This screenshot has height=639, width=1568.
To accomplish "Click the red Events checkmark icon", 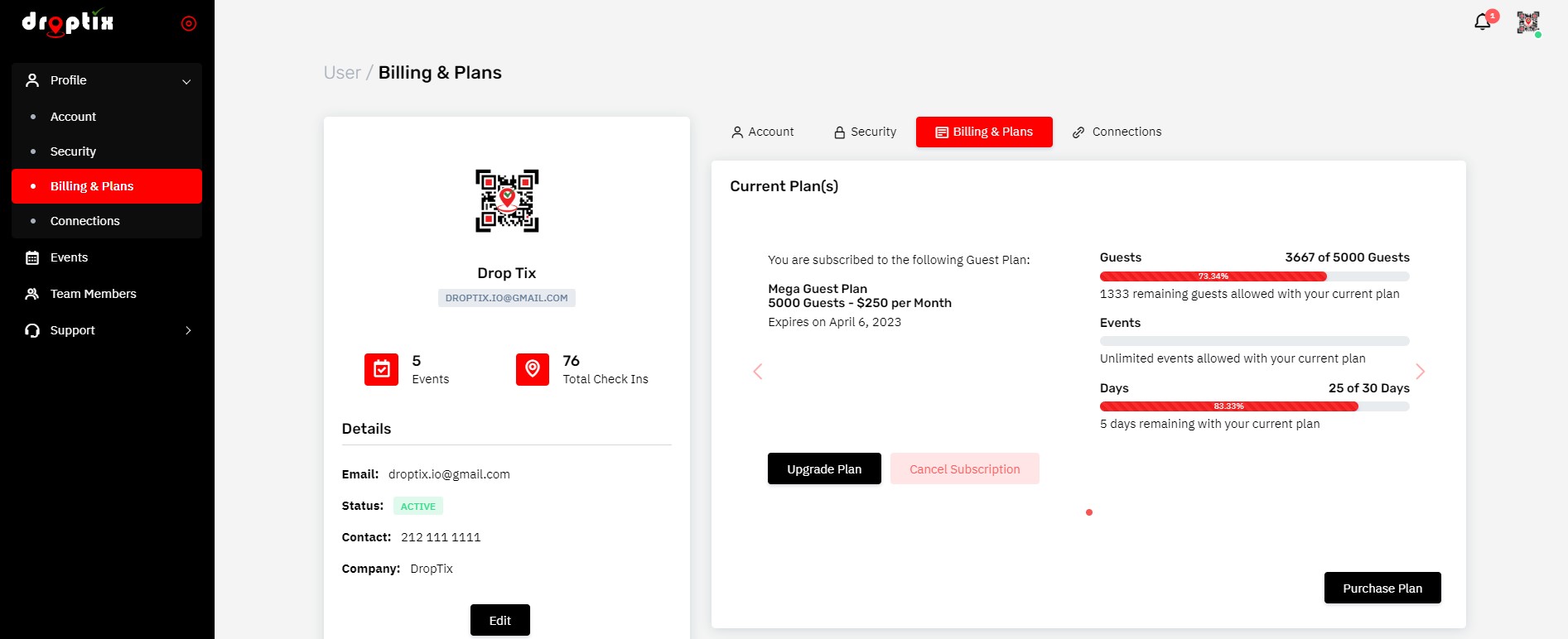I will click(x=381, y=369).
